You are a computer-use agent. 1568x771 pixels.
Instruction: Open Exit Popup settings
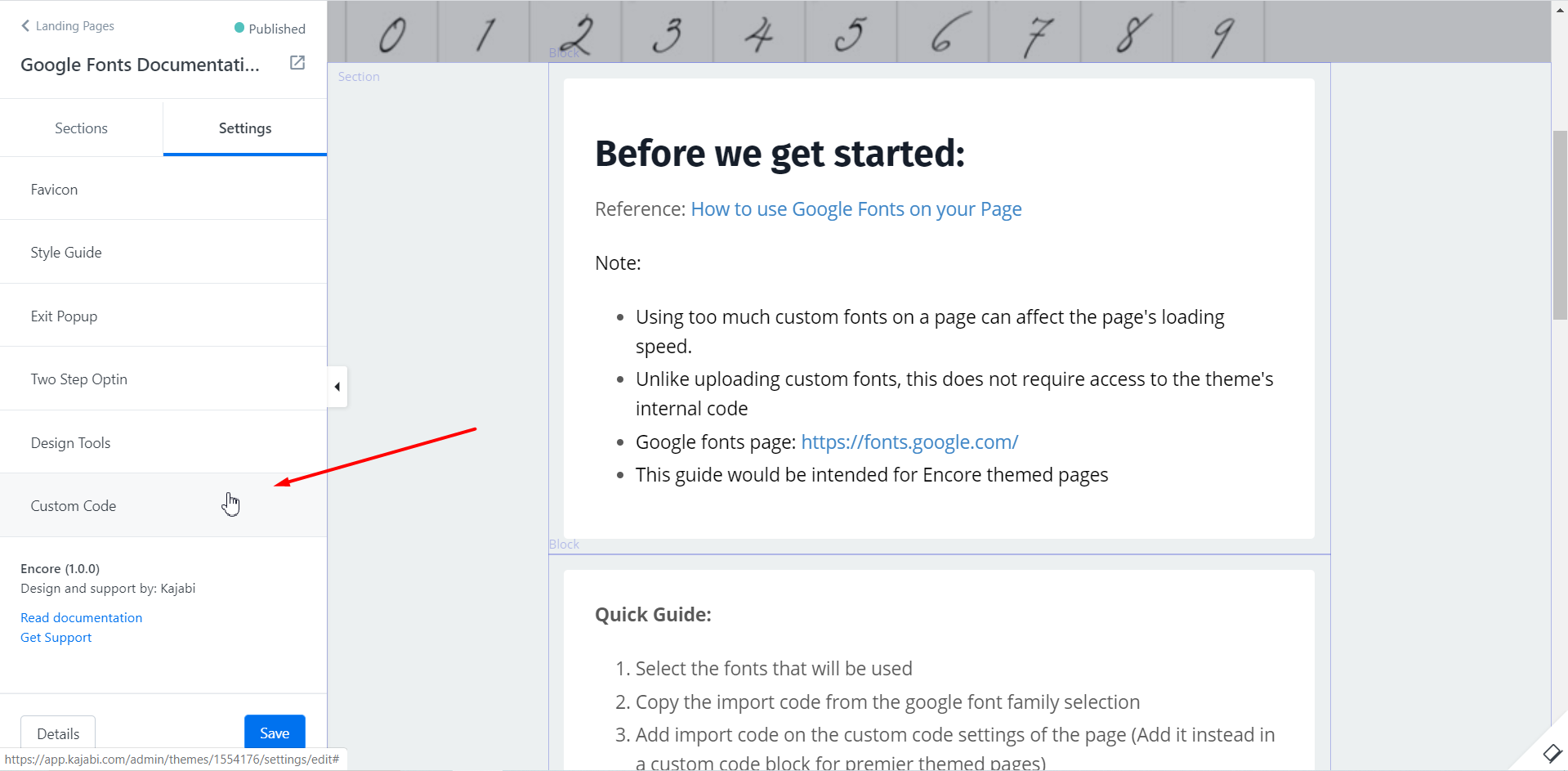click(64, 316)
